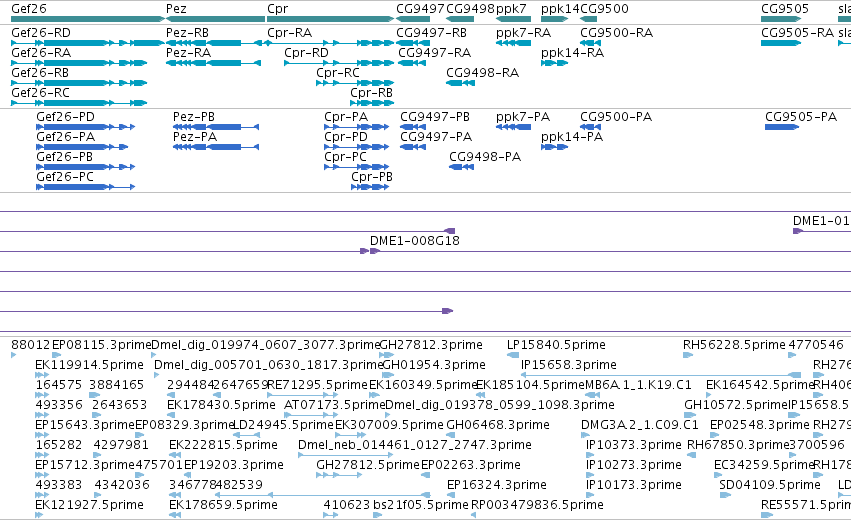The image size is (851, 520).
Task: Select transcript CG9498-RA
Action: pyautogui.click(x=460, y=83)
